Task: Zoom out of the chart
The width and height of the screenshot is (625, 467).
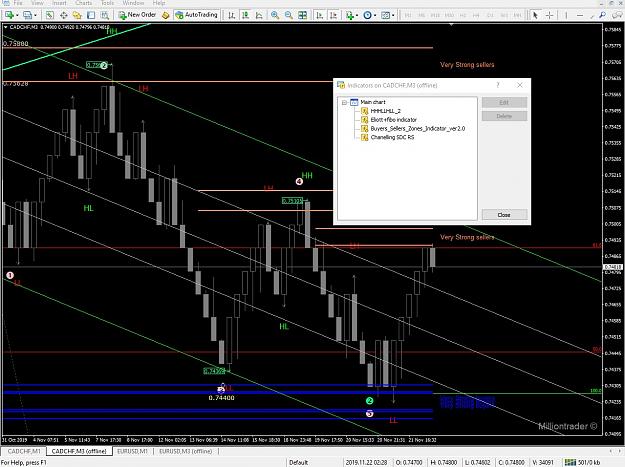Action: [289, 15]
